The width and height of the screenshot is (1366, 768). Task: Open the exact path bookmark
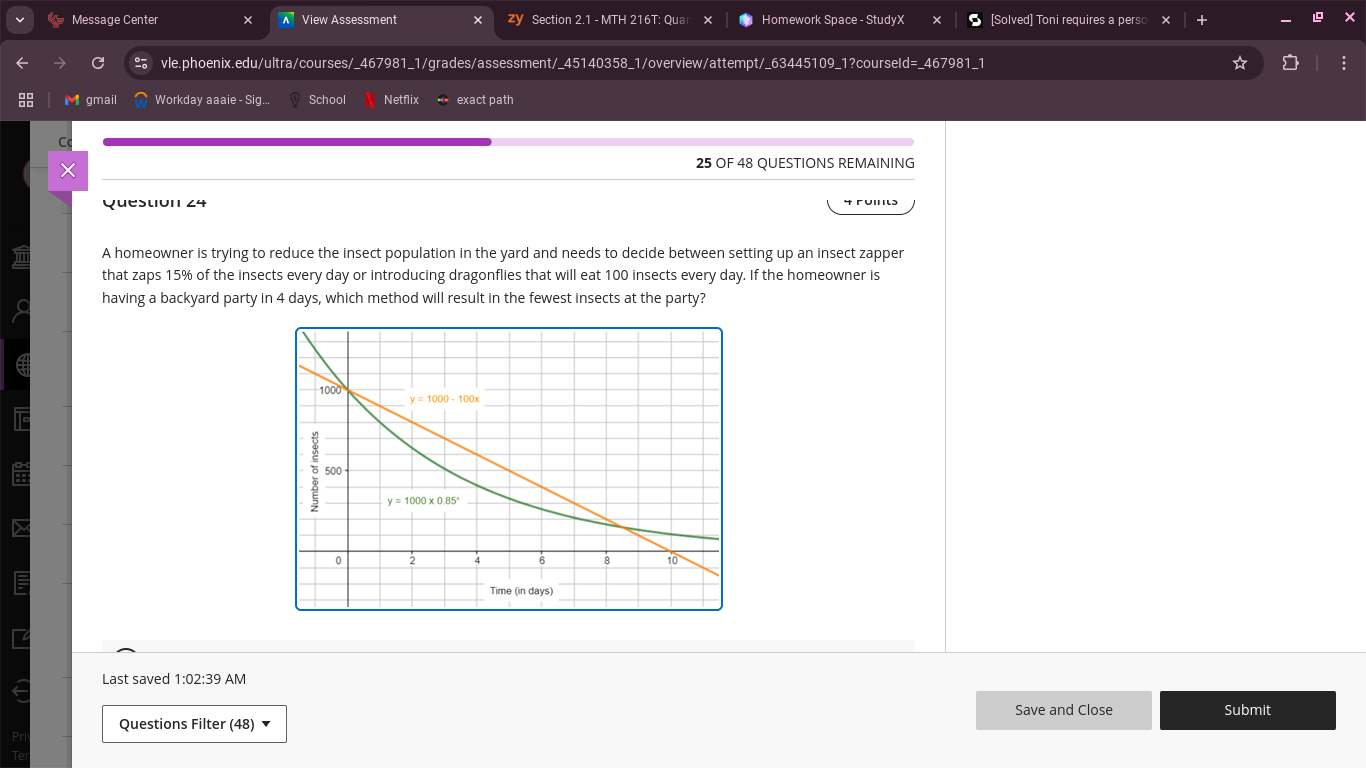click(475, 100)
